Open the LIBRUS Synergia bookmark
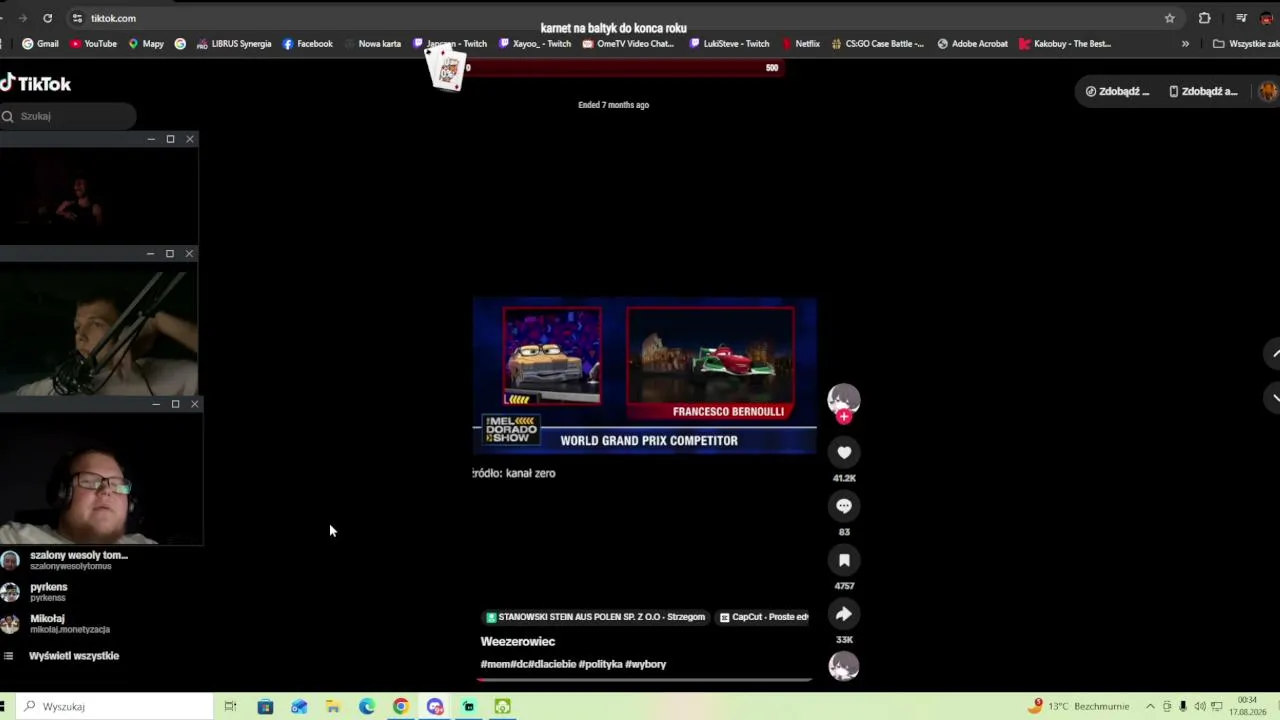Viewport: 1280px width, 720px height. (x=234, y=44)
